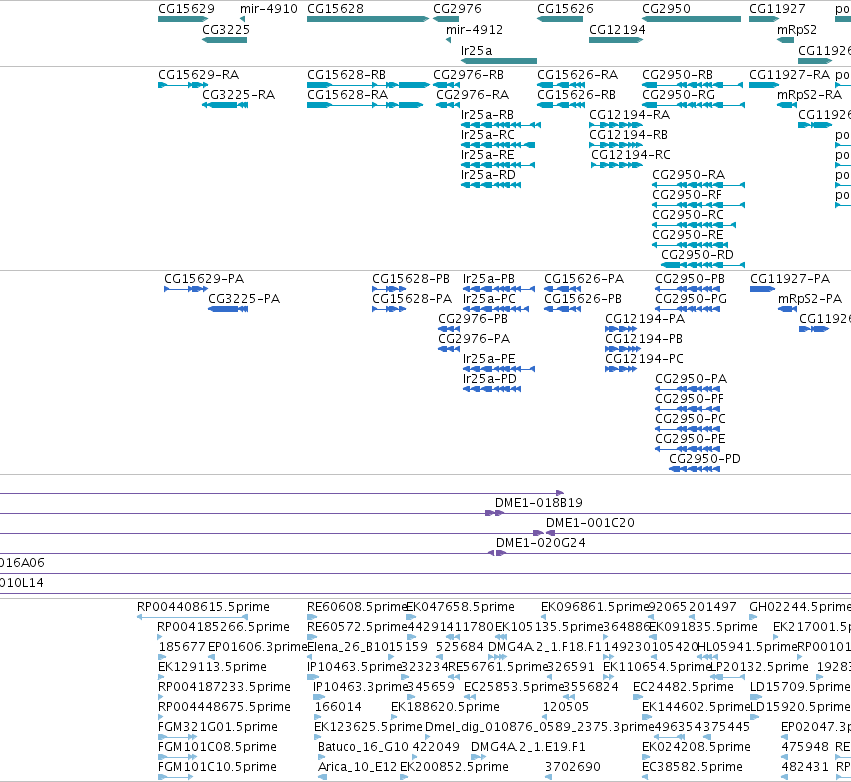
Task: Select the Batuco_16_G10 feature label
Action: 363,747
